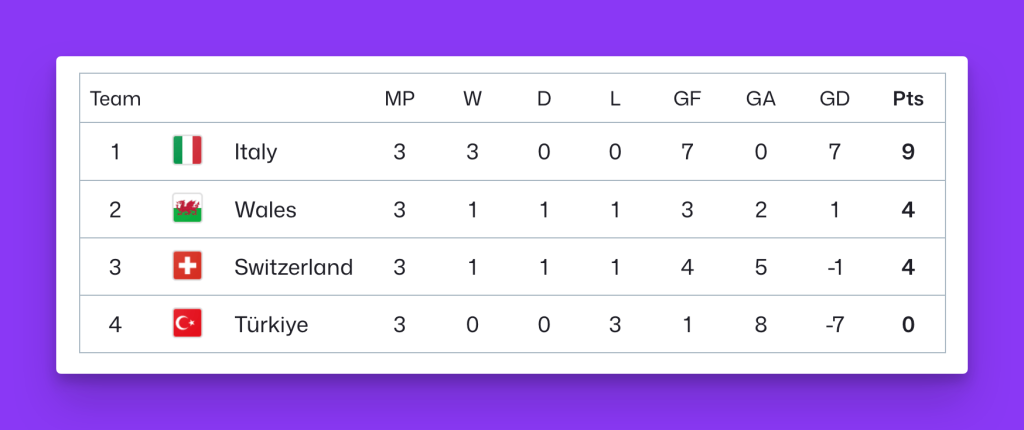Image resolution: width=1024 pixels, height=430 pixels.
Task: Click the Italy flag icon
Action: [x=187, y=150]
